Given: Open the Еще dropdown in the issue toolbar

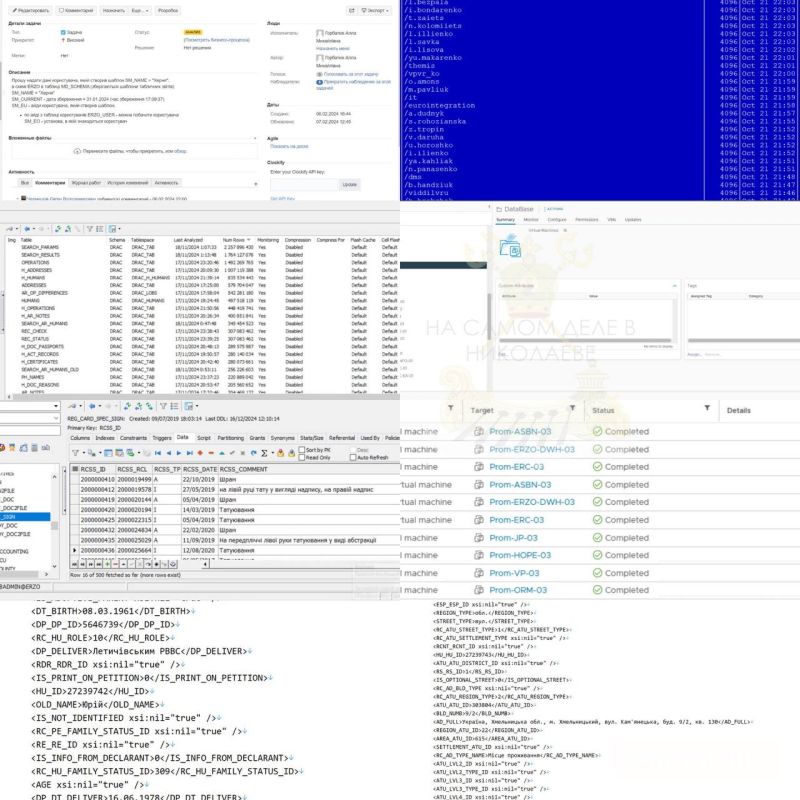Looking at the screenshot, I should 140,10.
